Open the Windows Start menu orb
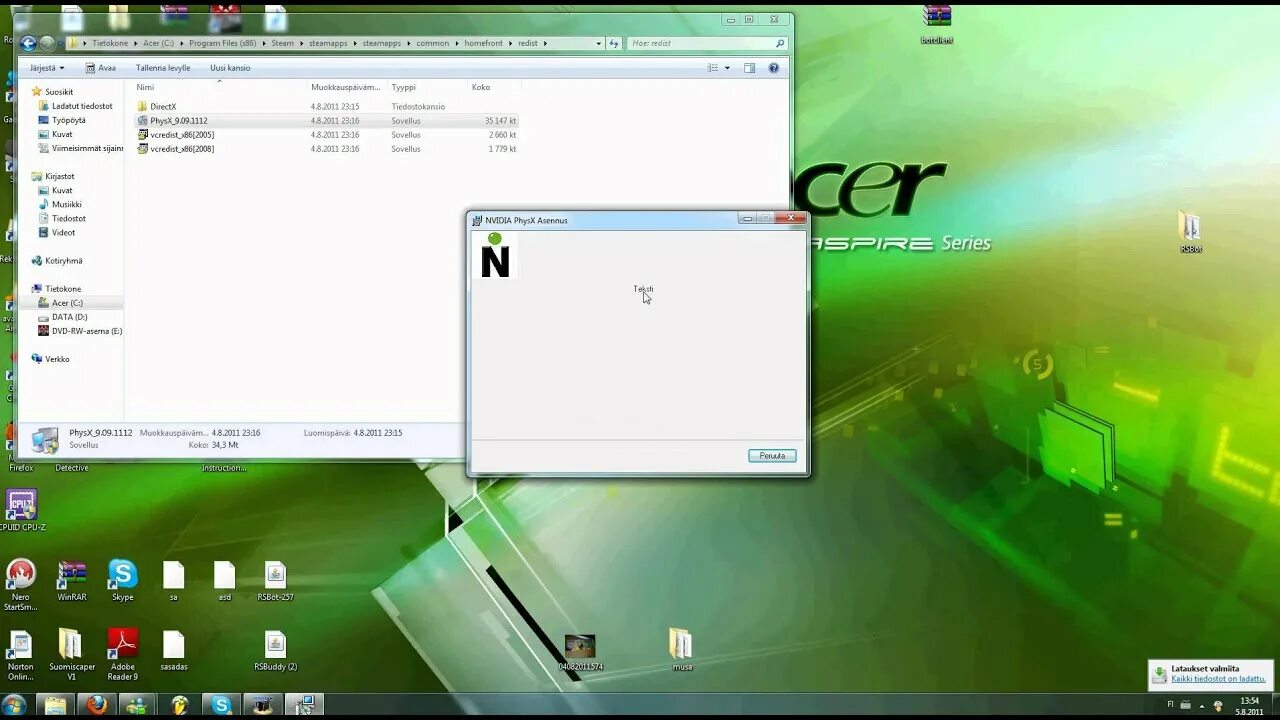The image size is (1280, 720). coord(14,705)
